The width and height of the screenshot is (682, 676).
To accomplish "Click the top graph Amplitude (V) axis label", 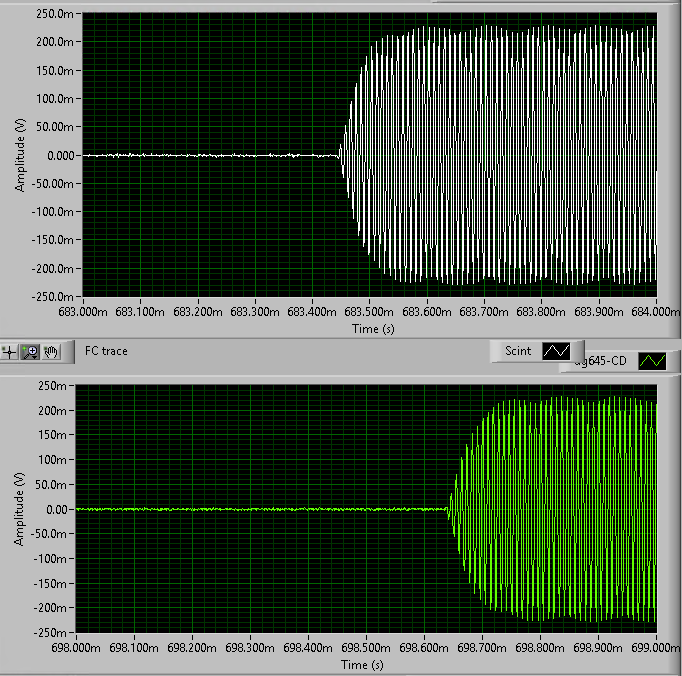I will click(x=19, y=155).
